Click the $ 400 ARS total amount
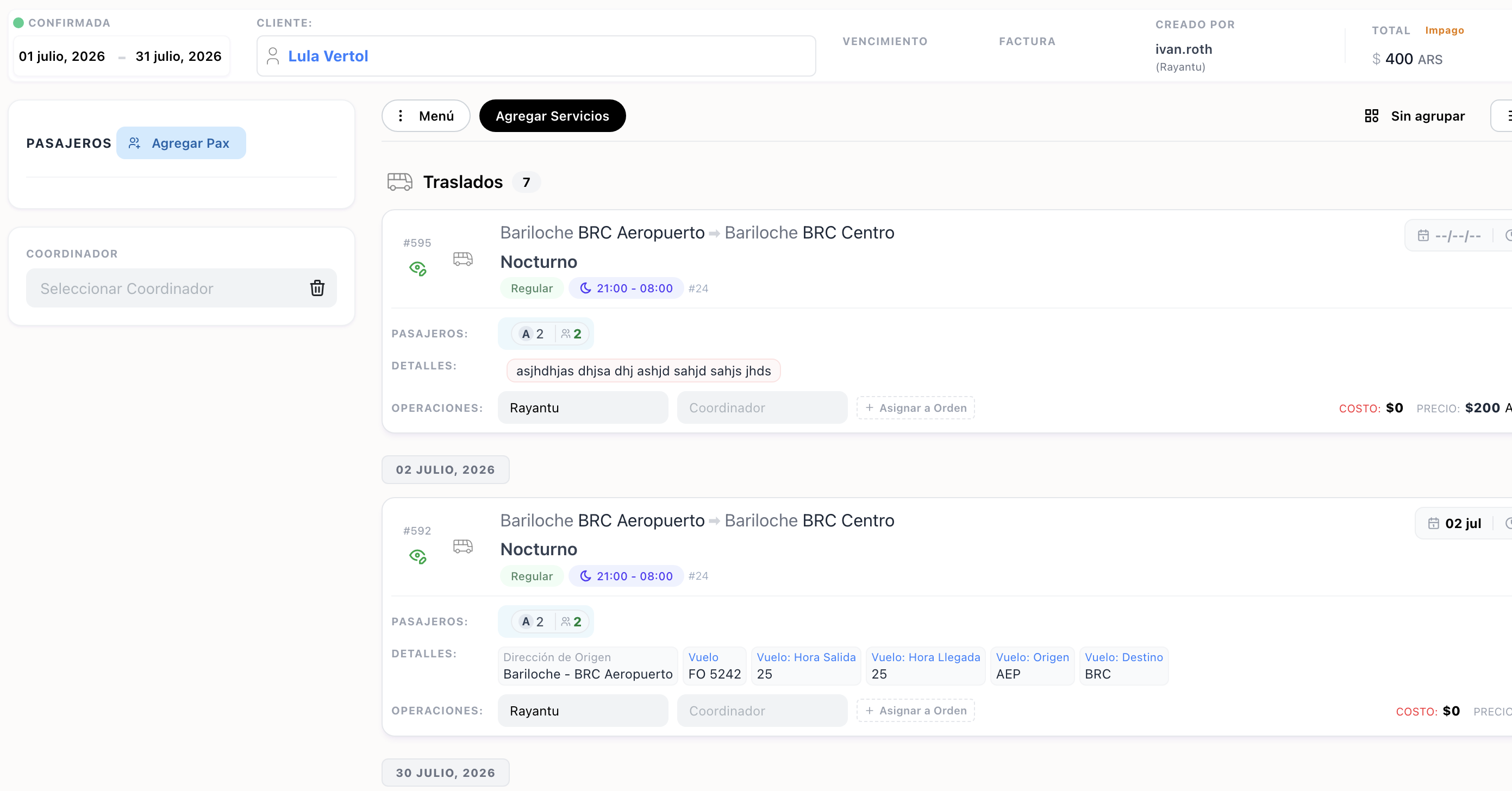This screenshot has width=1512, height=791. click(x=1407, y=59)
